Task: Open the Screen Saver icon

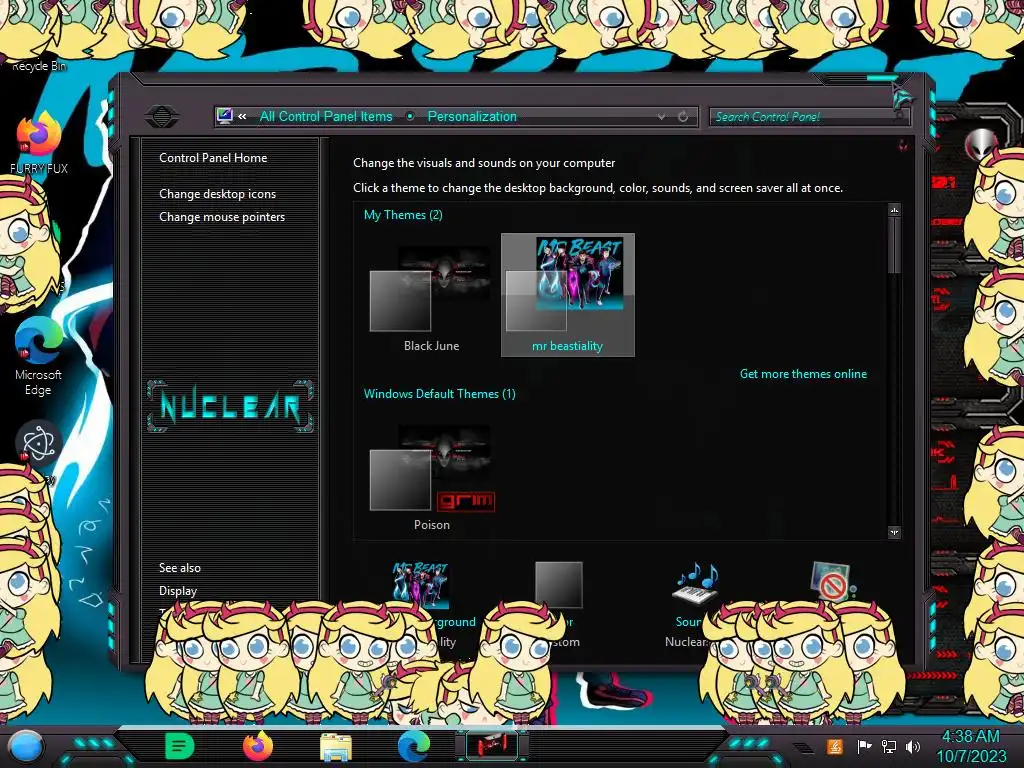Action: [x=833, y=583]
